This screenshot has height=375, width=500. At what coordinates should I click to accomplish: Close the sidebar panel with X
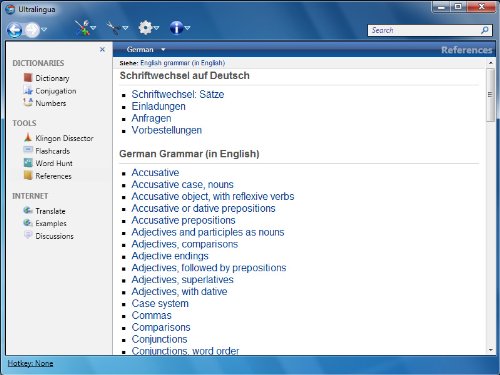point(102,50)
